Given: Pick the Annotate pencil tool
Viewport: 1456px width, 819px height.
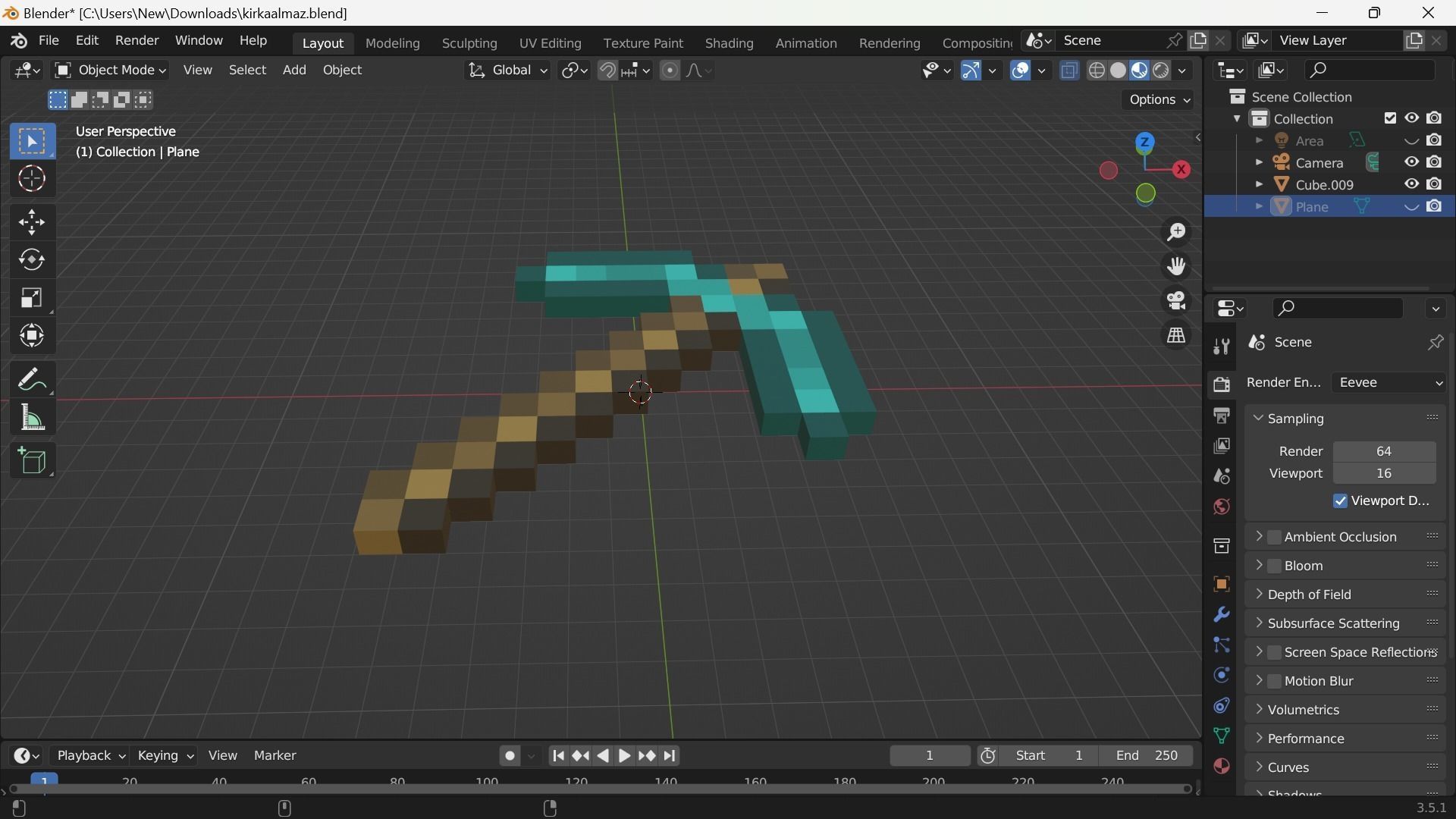Looking at the screenshot, I should point(32,379).
